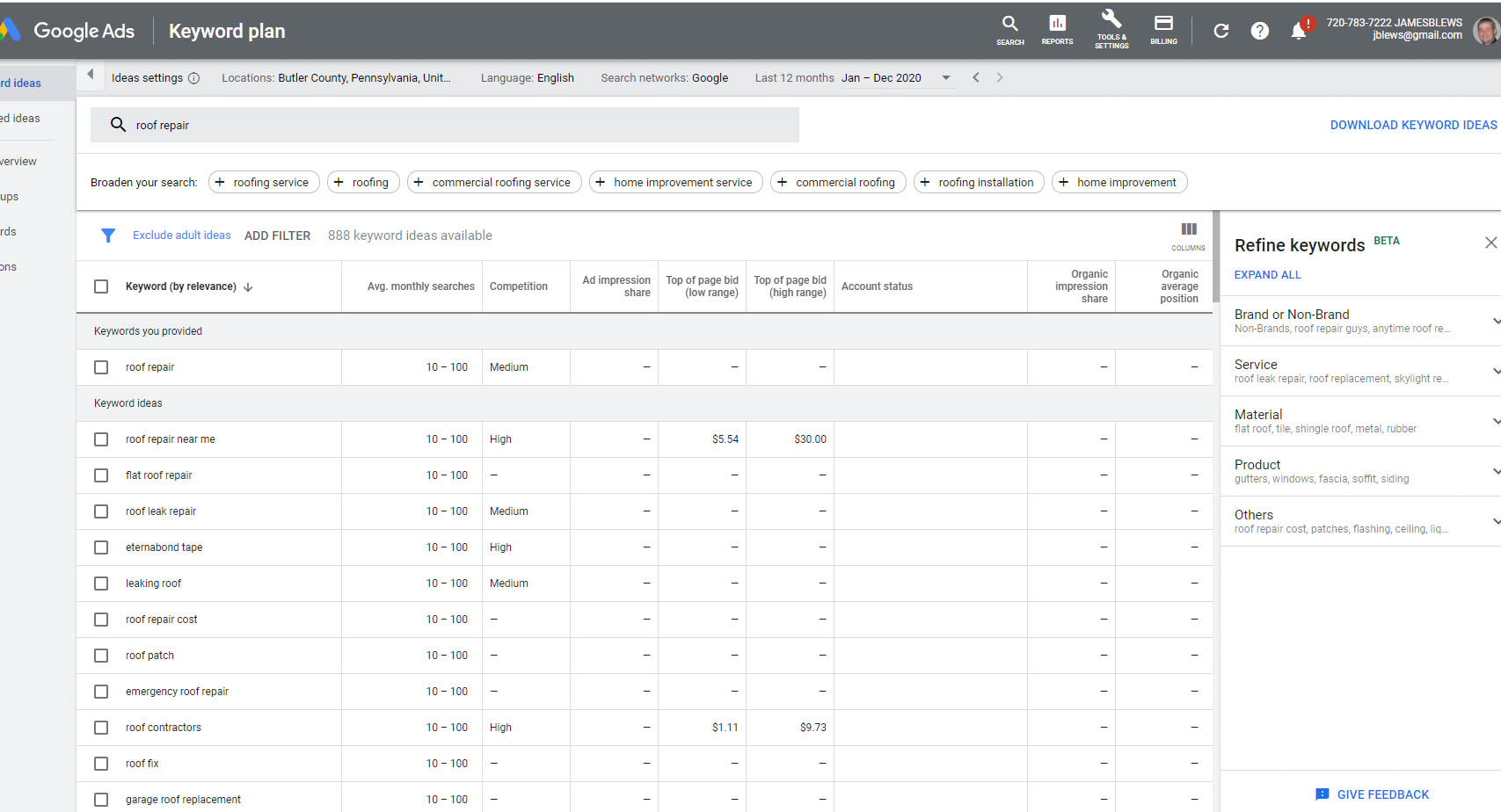Viewport: 1501px width, 812px height.
Task: Change Search networks Google setting
Action: pos(665,78)
